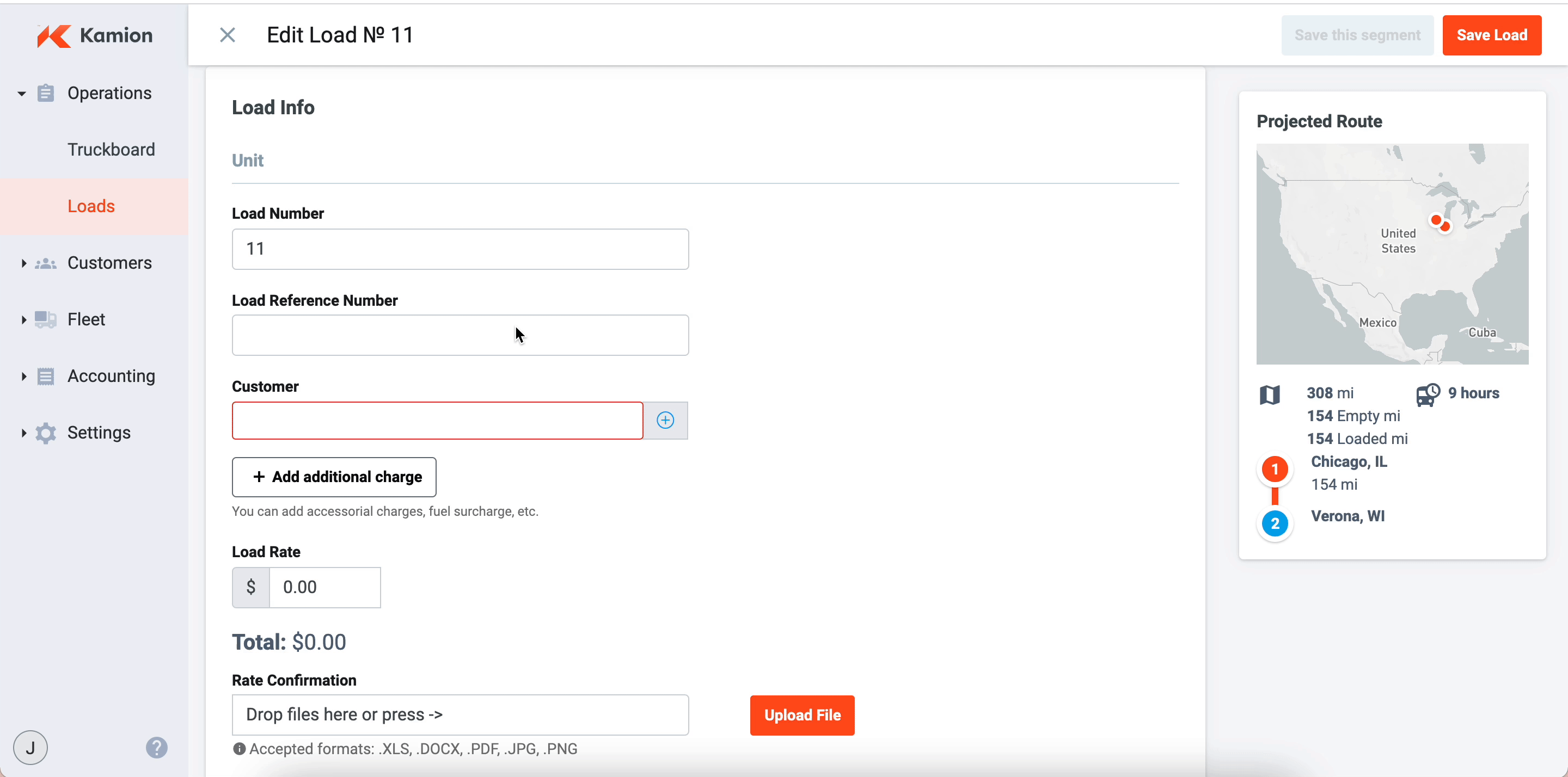Viewport: 1568px width, 777px height.
Task: Open the J user avatar
Action: (30, 748)
